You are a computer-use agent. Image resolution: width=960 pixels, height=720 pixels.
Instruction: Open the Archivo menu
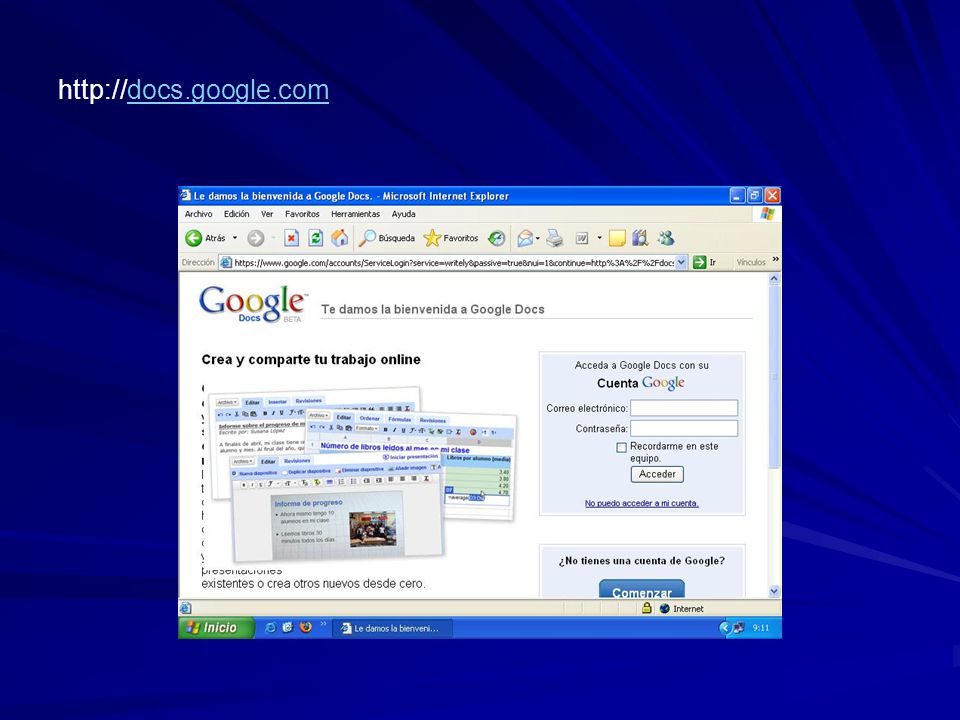(x=198, y=214)
